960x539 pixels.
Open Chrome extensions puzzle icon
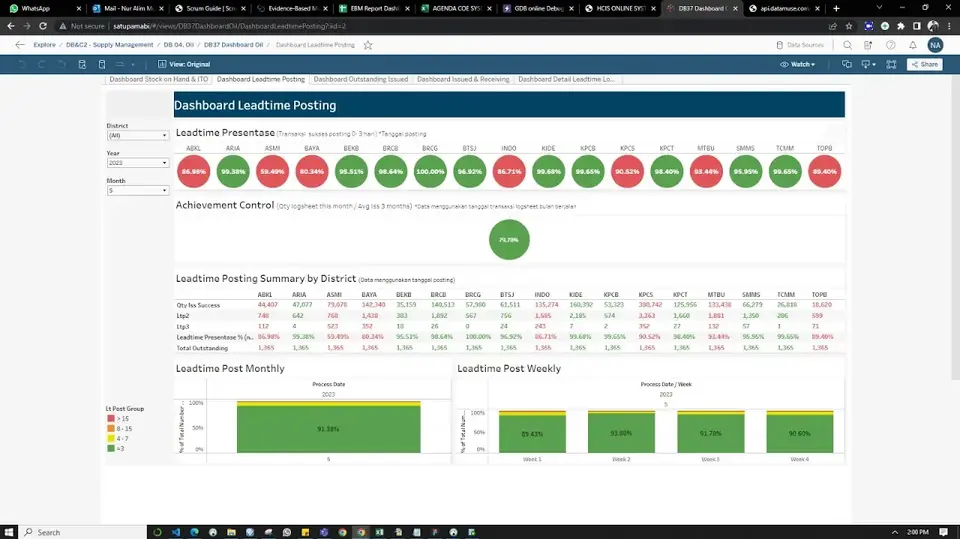[901, 26]
